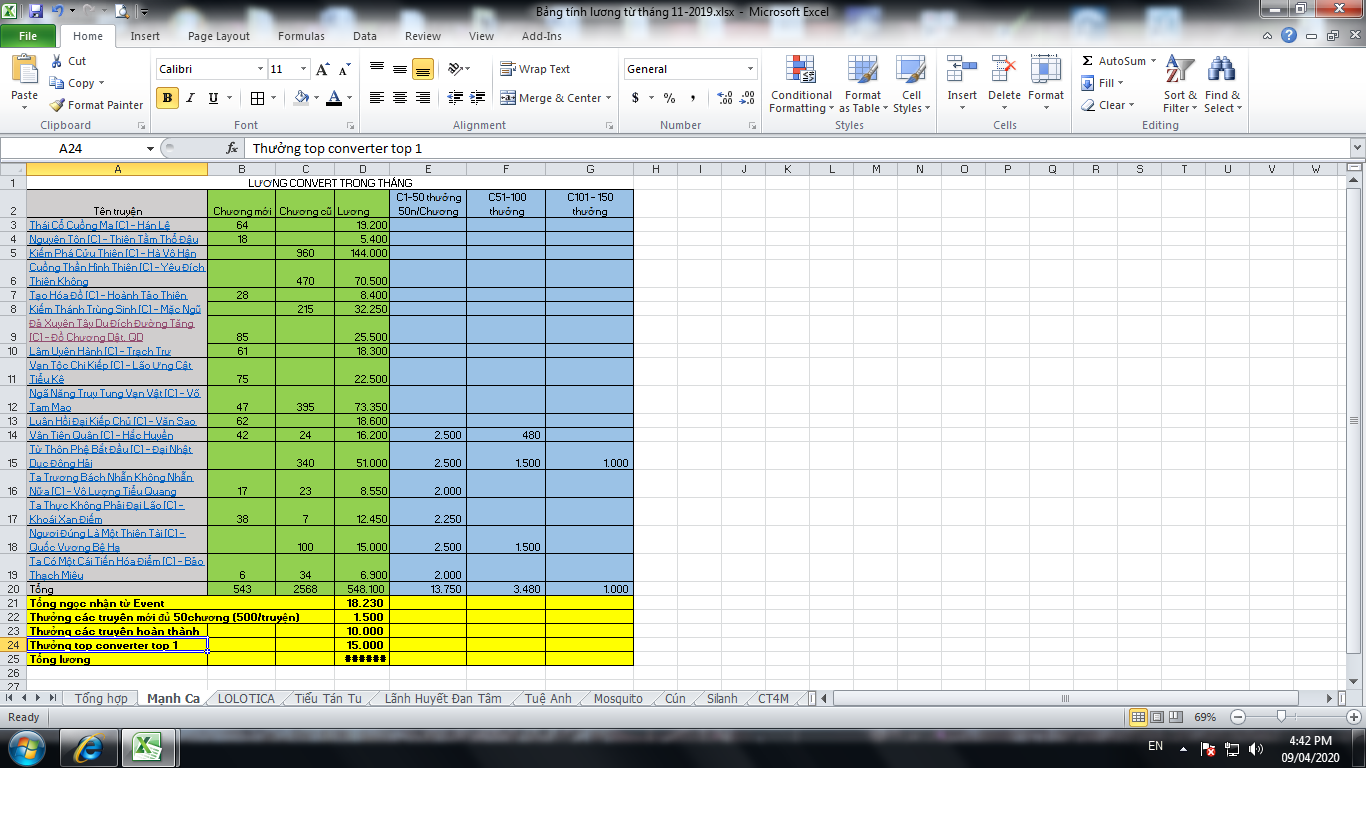Switch to the LOLOTICA sheet tab
The height and width of the screenshot is (828, 1366).
[x=246, y=698]
